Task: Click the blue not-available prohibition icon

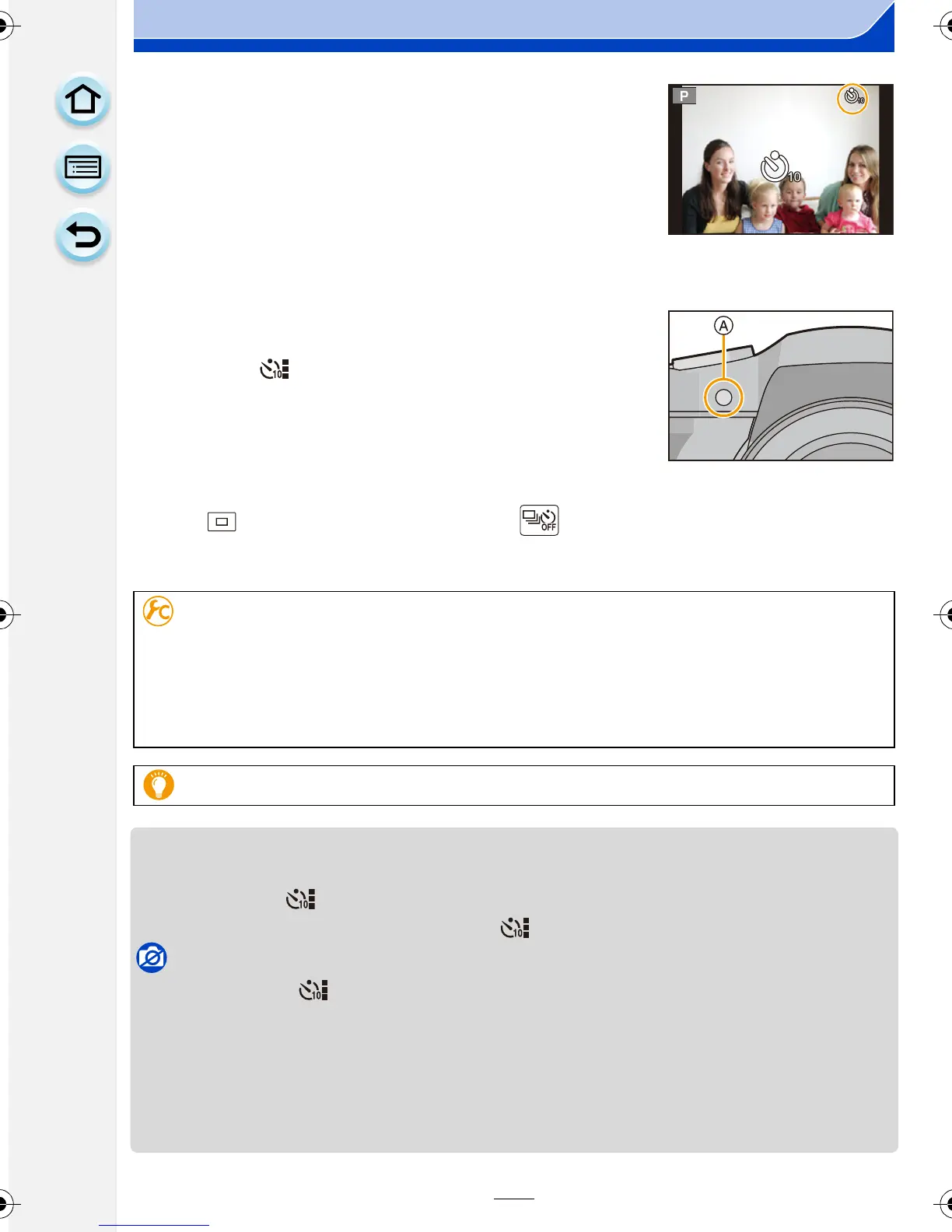Action: coord(152,958)
